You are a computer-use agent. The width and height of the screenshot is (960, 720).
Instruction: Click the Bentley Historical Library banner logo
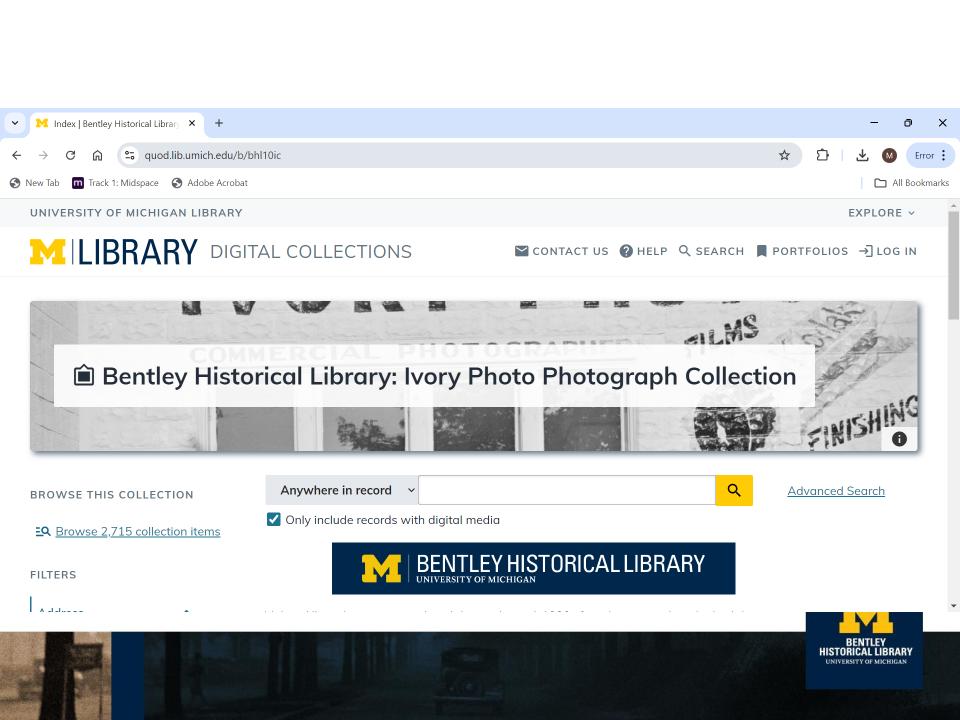[533, 568]
